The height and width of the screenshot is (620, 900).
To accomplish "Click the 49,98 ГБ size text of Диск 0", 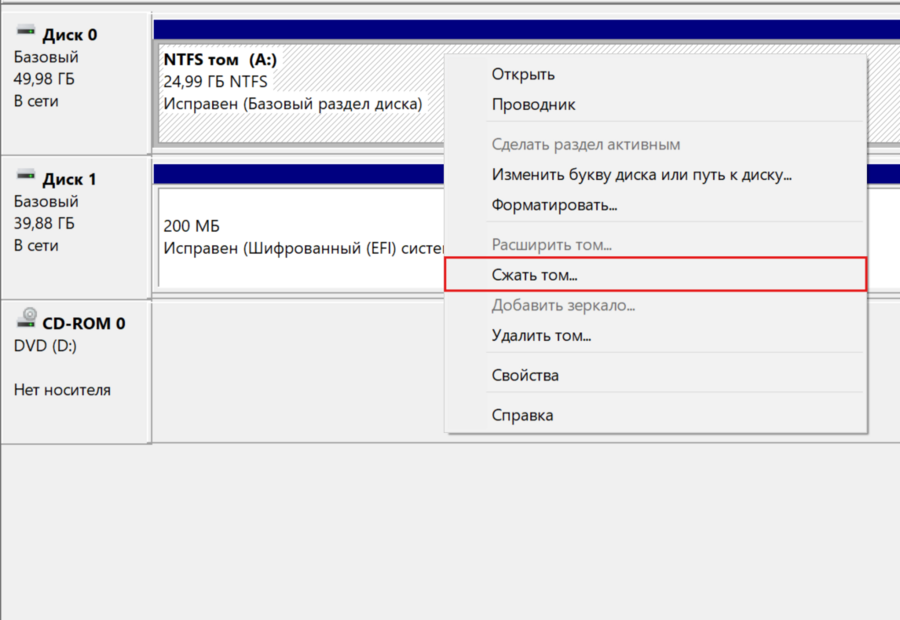I will [x=45, y=79].
